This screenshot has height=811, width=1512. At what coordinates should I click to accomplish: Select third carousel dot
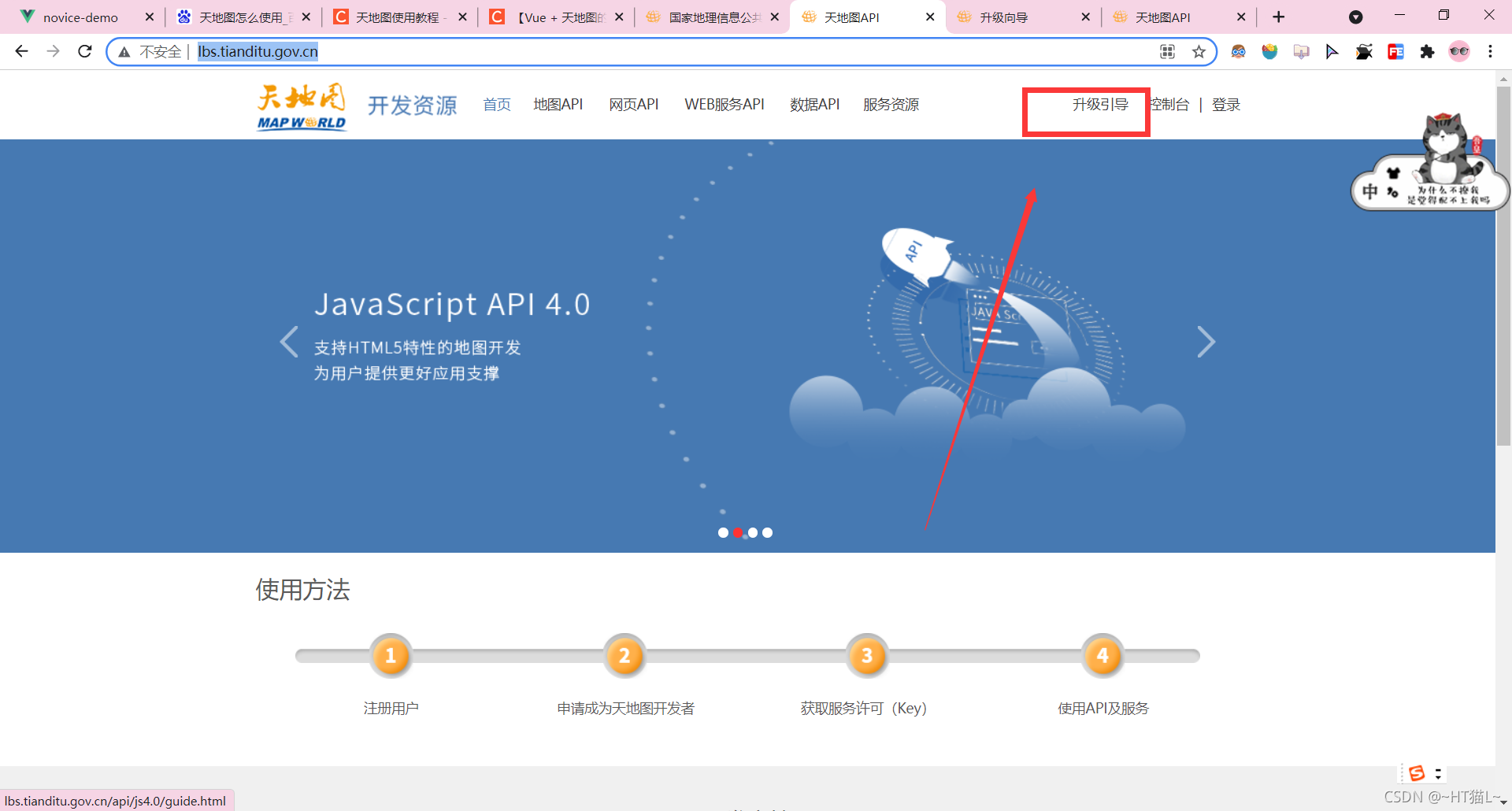[x=753, y=533]
